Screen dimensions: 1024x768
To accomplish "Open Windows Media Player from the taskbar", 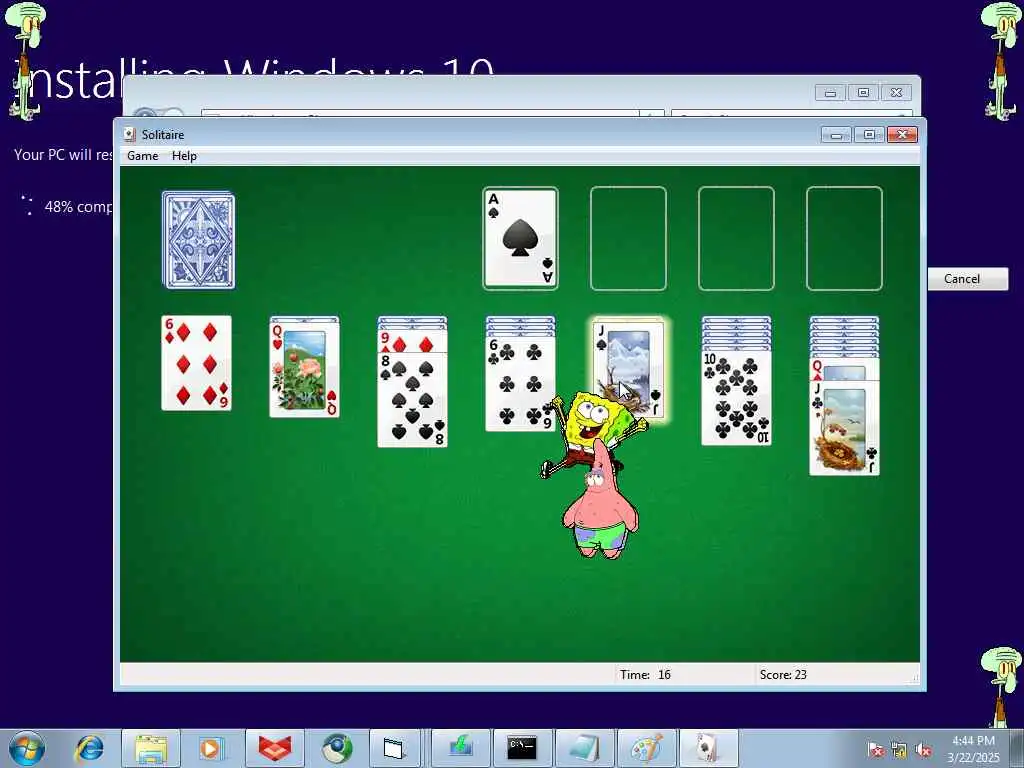I will (210, 748).
